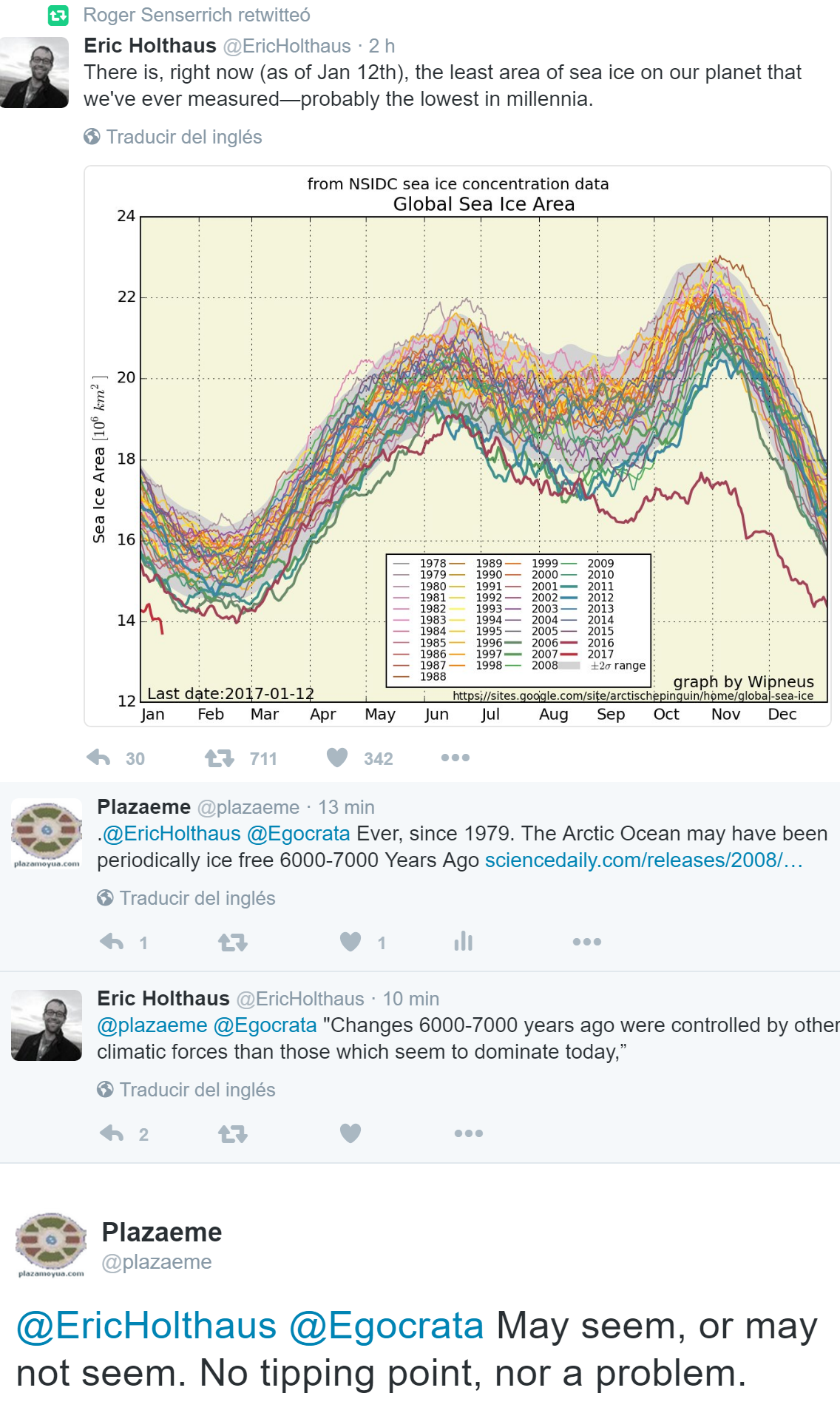
Task: Open more options on Plazaeme's 13 min reply
Action: pos(586,942)
